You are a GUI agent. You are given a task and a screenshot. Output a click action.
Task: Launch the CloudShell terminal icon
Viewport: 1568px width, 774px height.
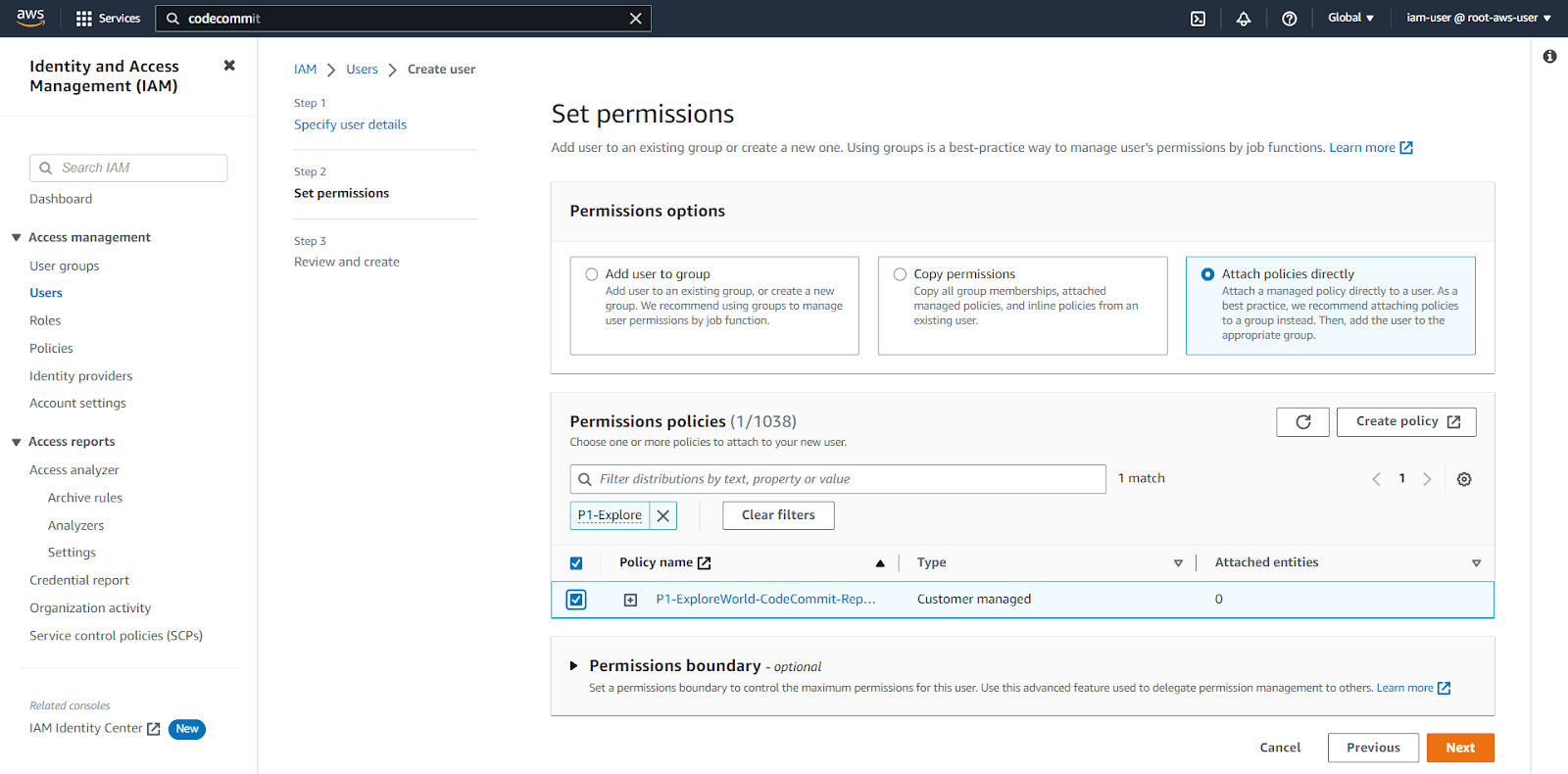[x=1198, y=19]
